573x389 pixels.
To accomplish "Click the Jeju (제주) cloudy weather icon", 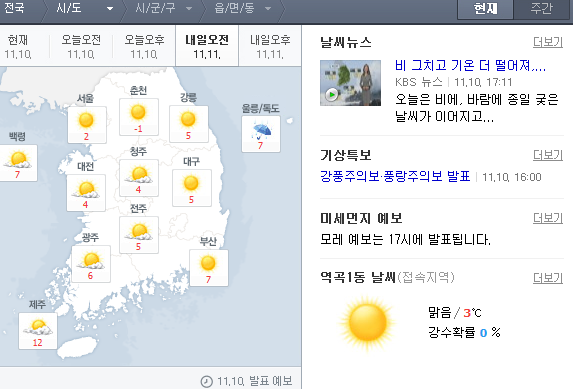I will tap(38, 326).
